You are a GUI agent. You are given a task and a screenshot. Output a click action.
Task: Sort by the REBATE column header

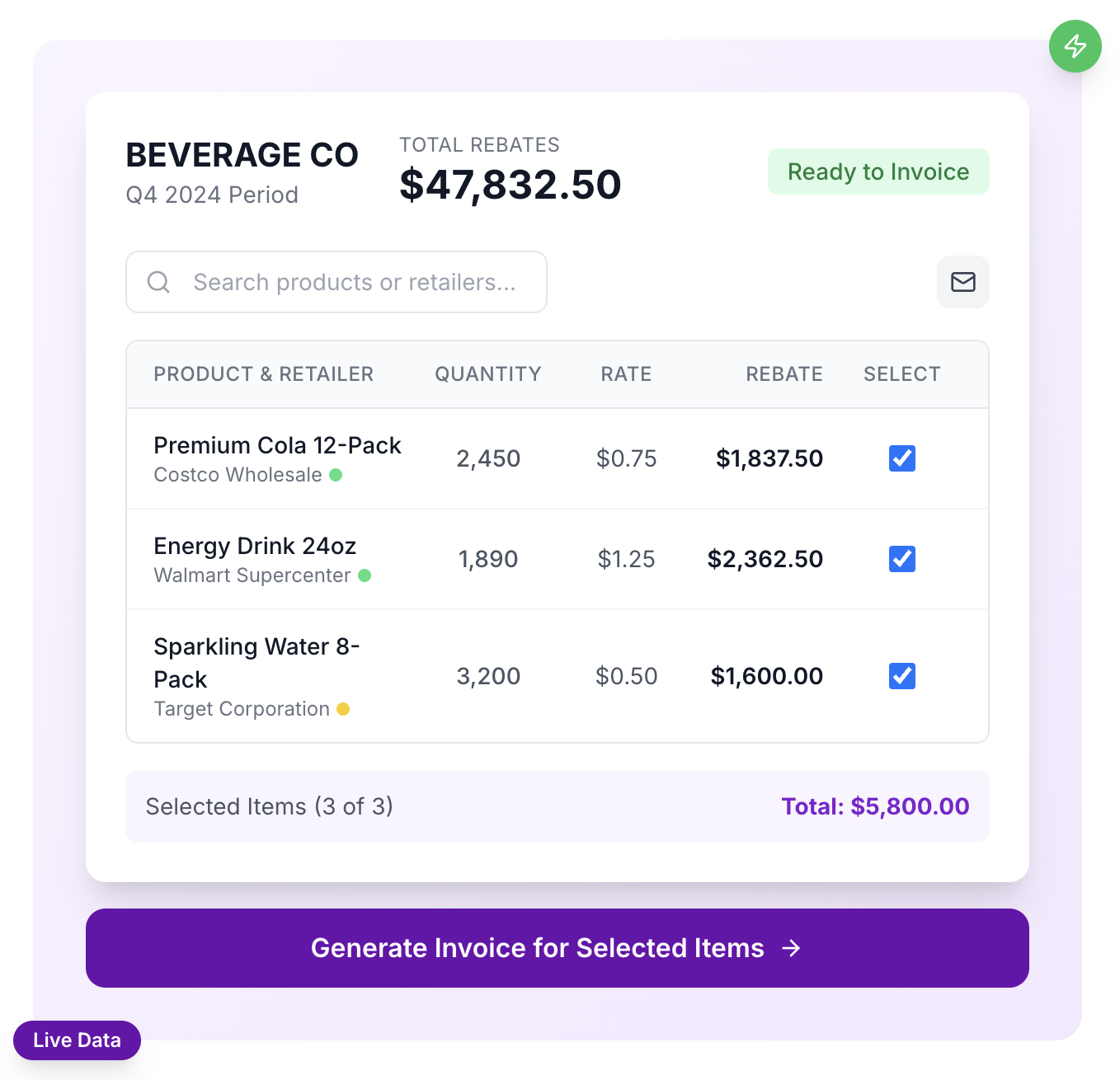(784, 374)
